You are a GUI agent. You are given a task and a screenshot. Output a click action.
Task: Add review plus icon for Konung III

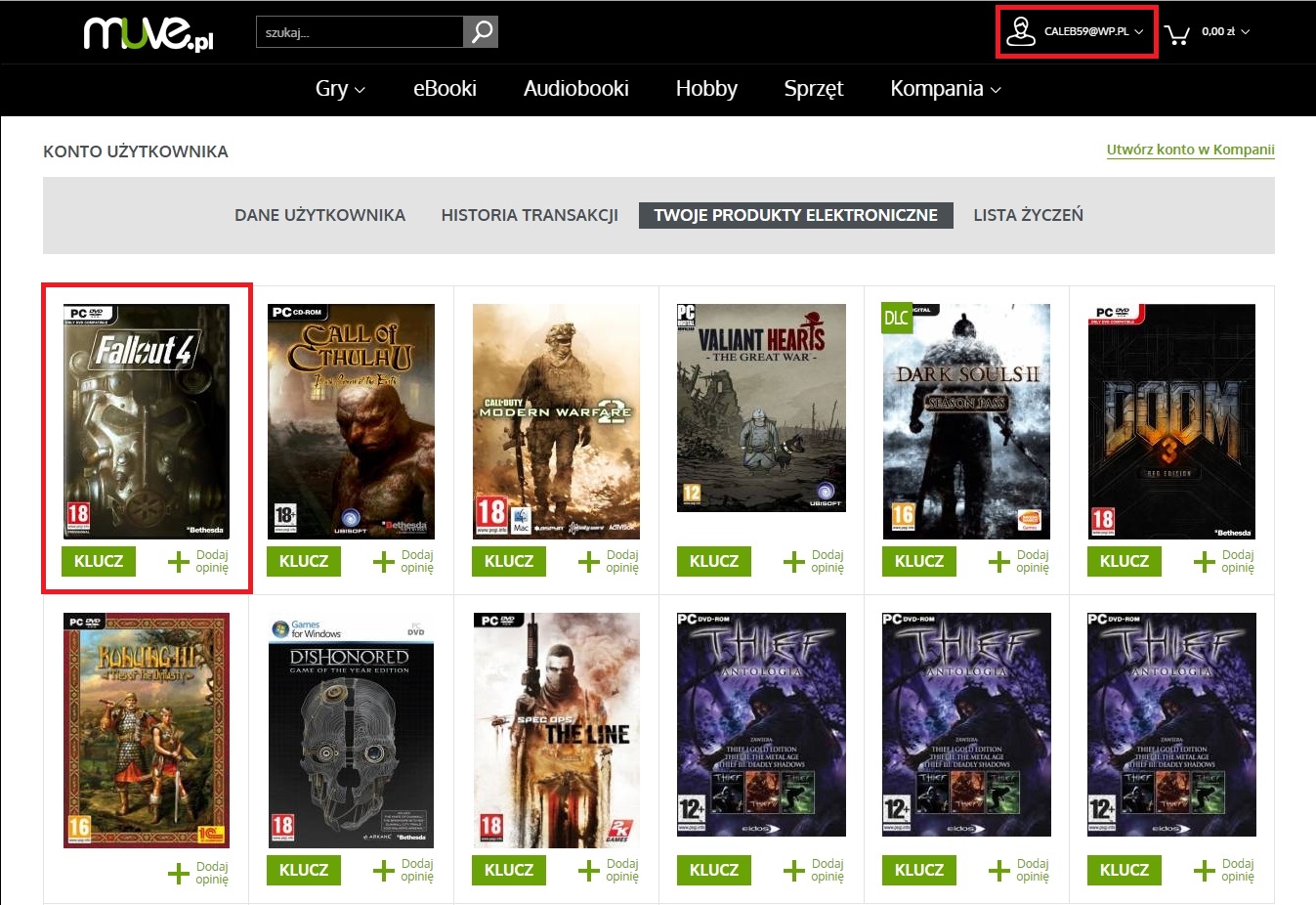[x=178, y=874]
